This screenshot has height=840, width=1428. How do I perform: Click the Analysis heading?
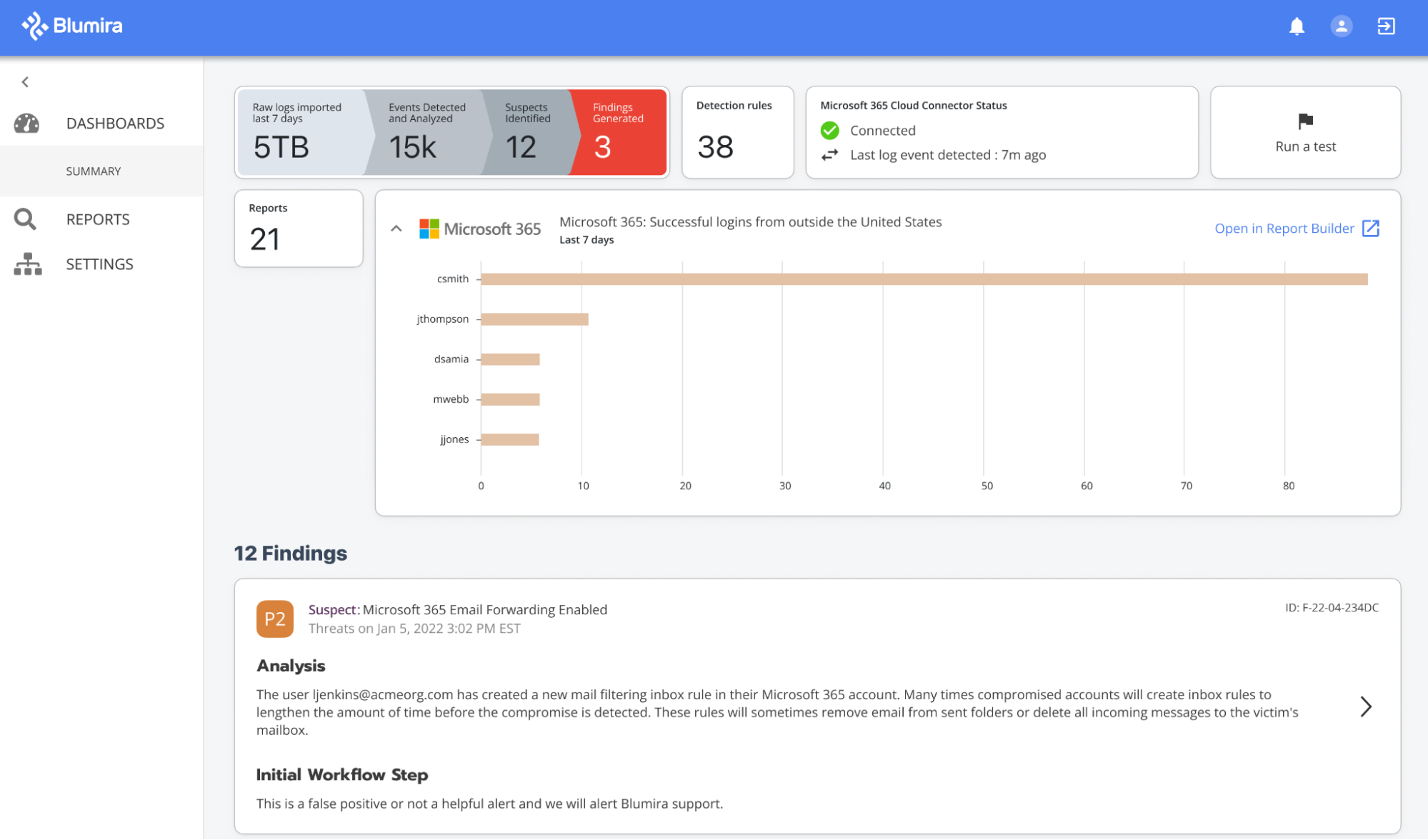[x=291, y=666]
